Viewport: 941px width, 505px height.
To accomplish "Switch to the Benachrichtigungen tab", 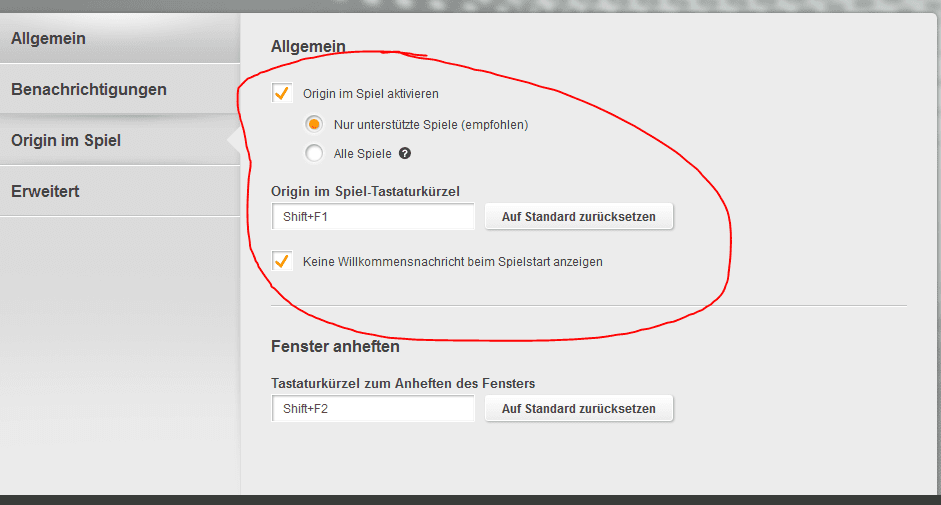I will [x=120, y=89].
